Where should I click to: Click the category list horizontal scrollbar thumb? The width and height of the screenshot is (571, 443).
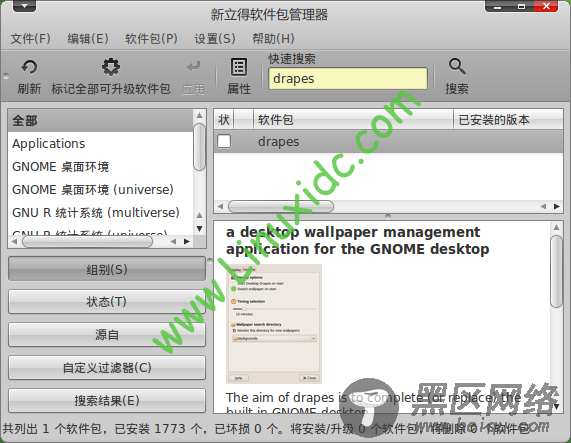pyautogui.click(x=87, y=241)
